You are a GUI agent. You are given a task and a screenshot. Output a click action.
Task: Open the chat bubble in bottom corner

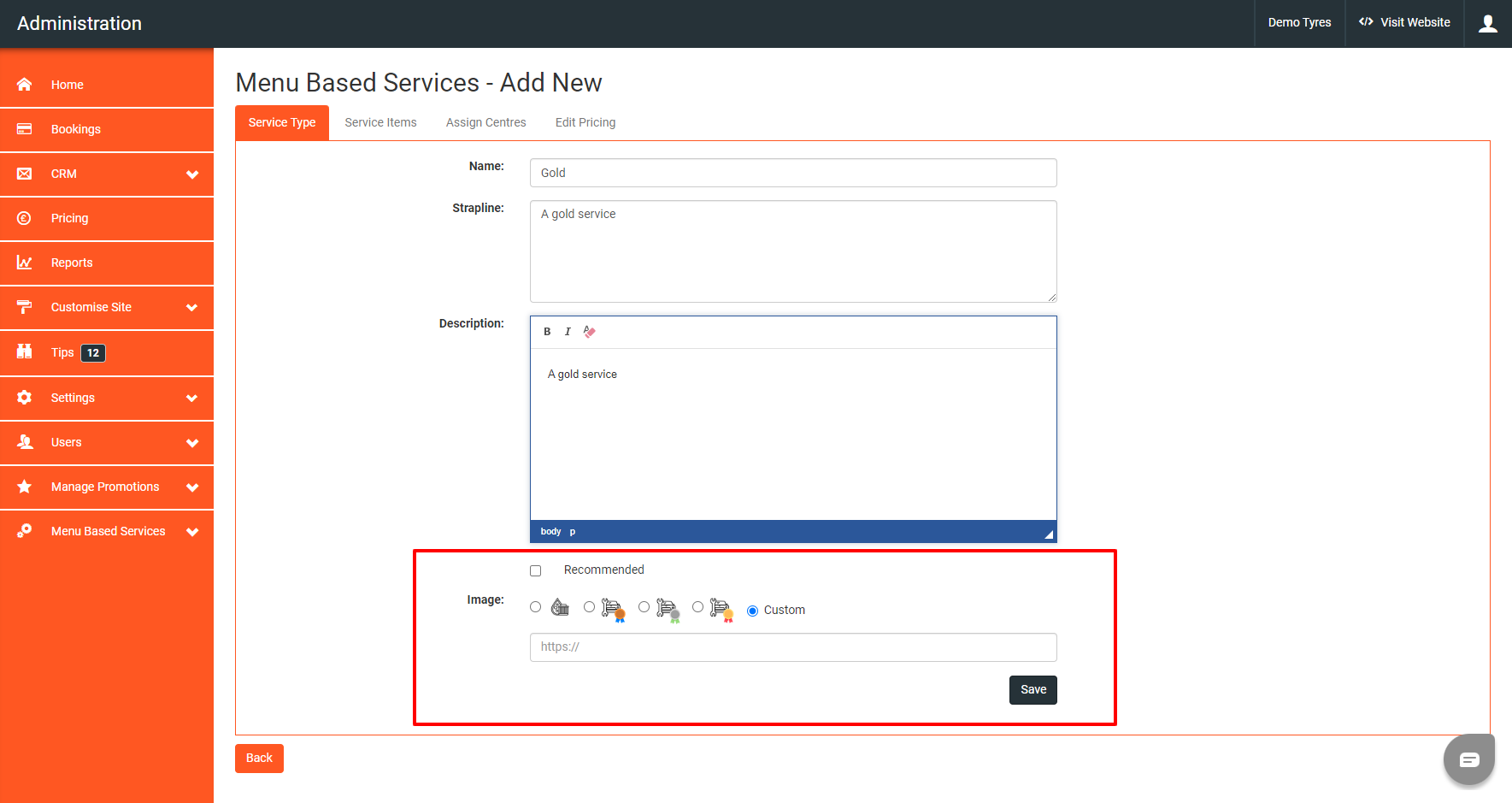point(1468,759)
